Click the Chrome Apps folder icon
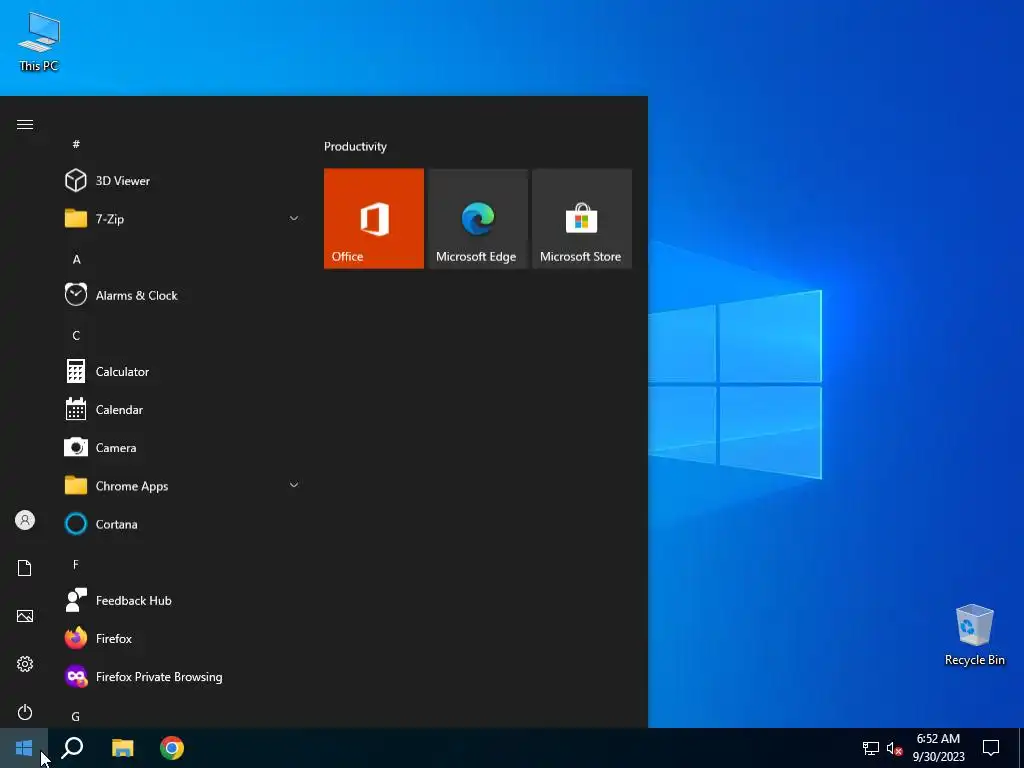 point(76,485)
